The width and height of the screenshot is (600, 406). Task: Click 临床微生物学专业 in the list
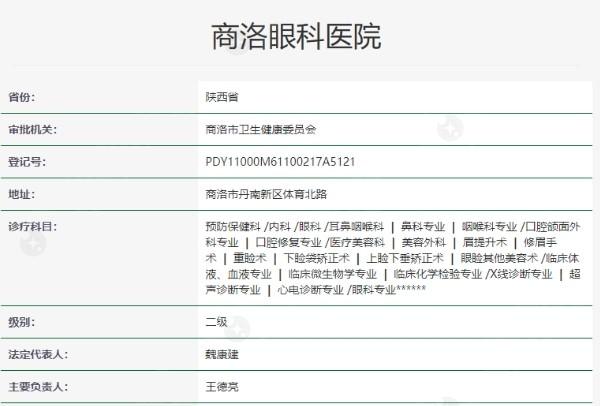[x=333, y=274]
